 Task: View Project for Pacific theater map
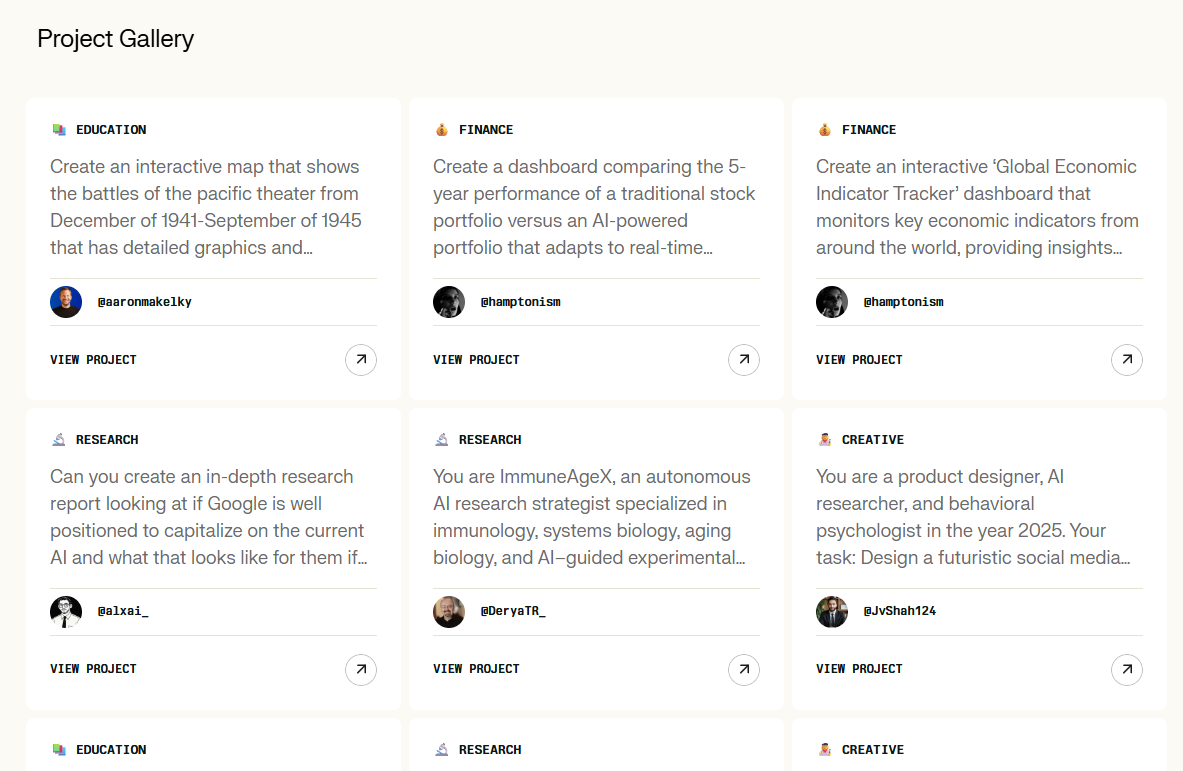pyautogui.click(x=93, y=360)
